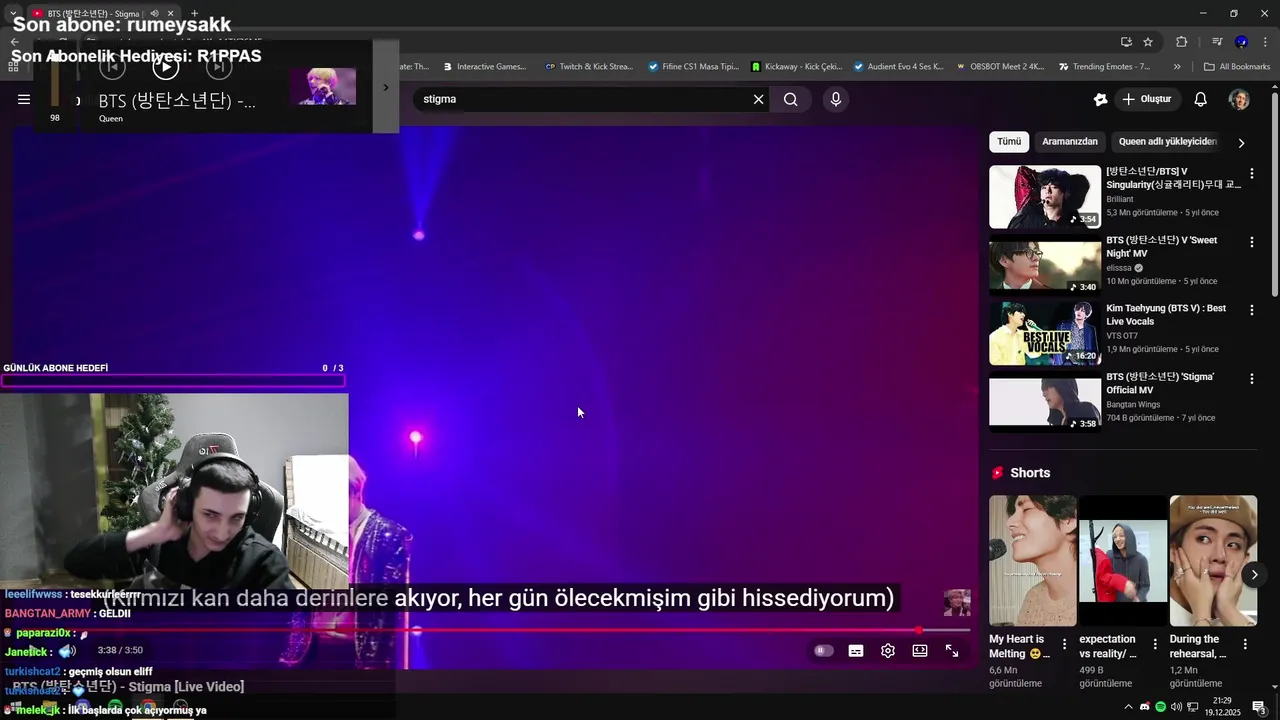Click the media overlay album thumbnail

coord(323,87)
